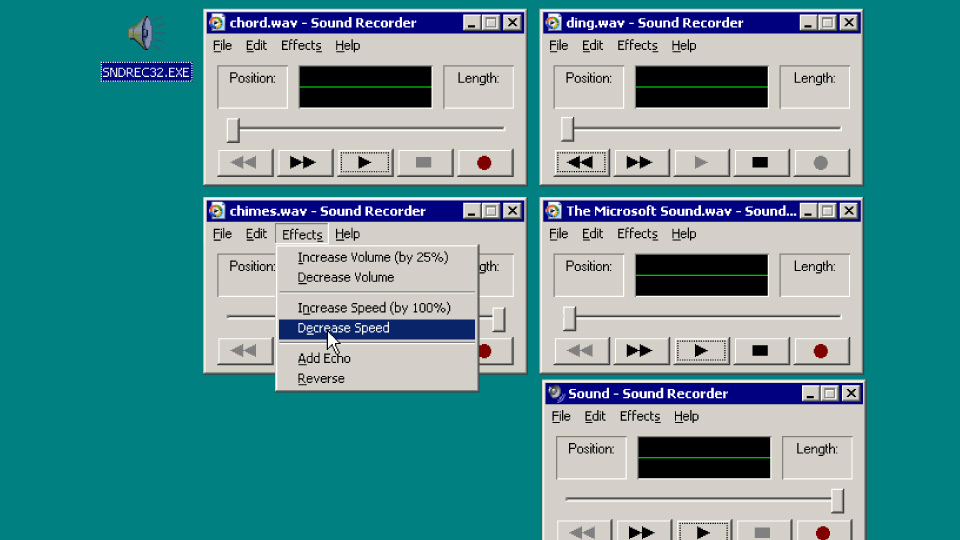Click waveform display in ding.wav window
Viewport: 960px width, 540px height.
702,87
